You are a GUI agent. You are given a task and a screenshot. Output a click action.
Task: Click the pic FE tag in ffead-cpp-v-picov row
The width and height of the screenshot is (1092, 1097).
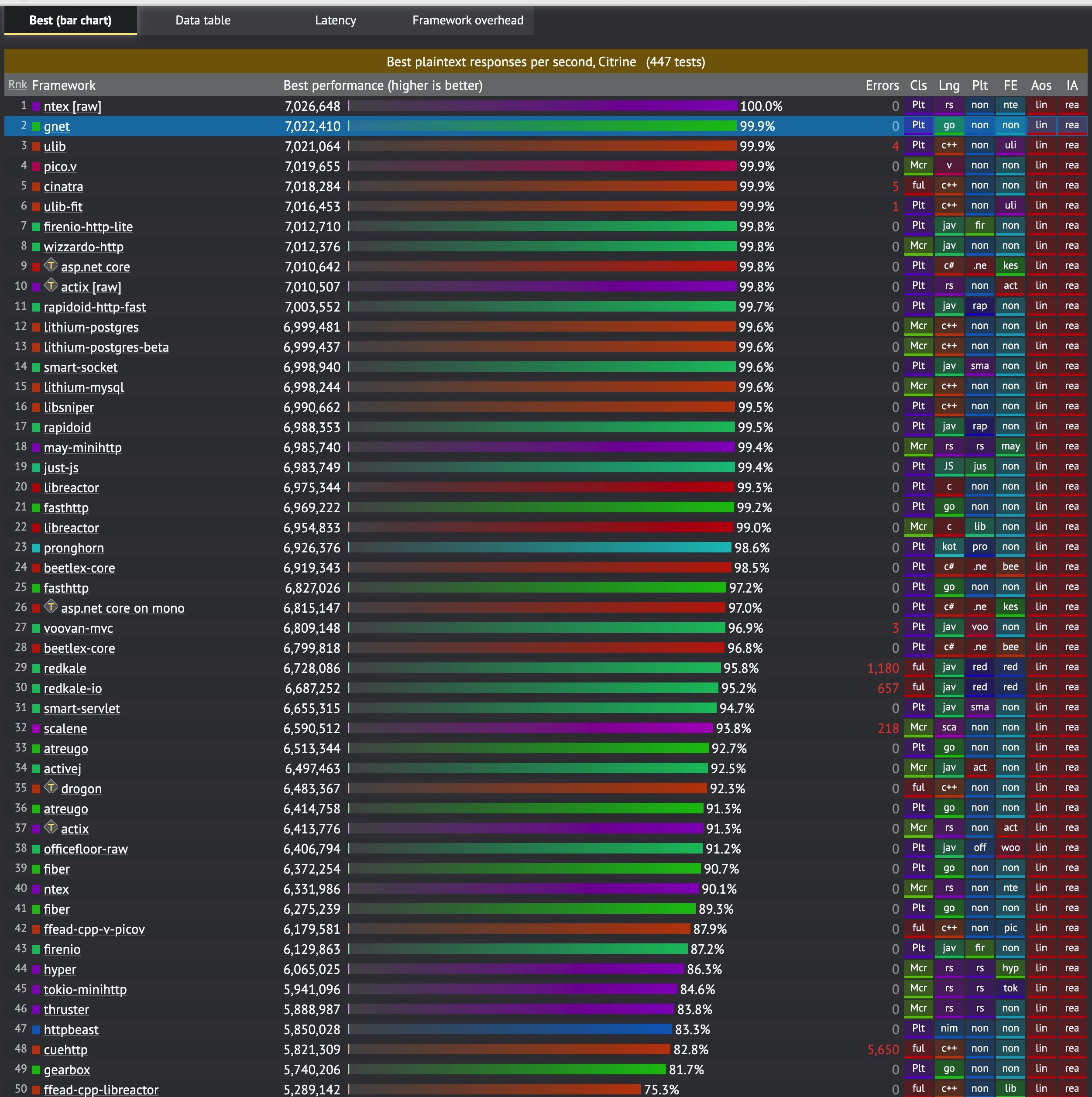[1010, 929]
